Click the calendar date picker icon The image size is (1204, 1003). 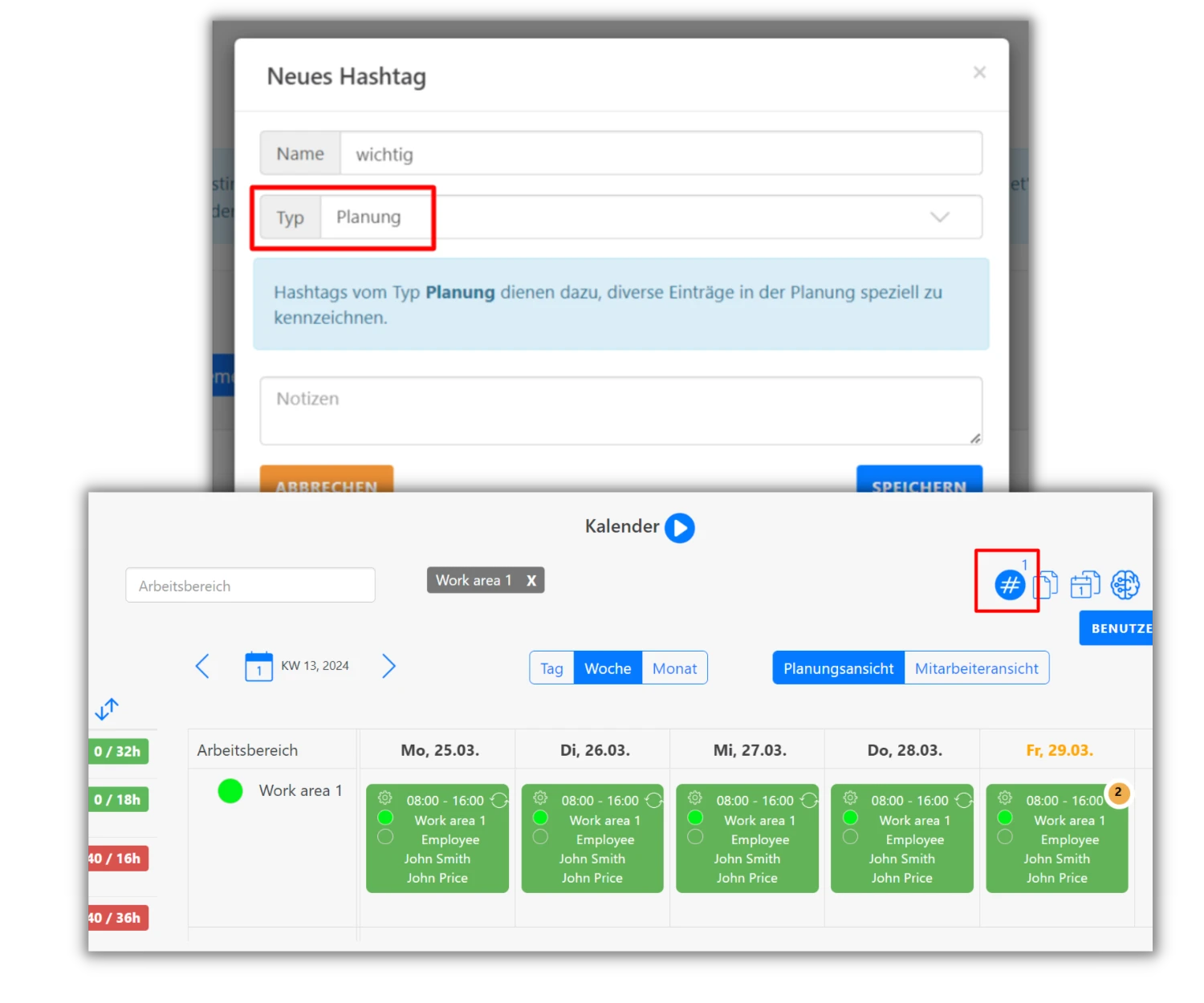click(x=258, y=667)
